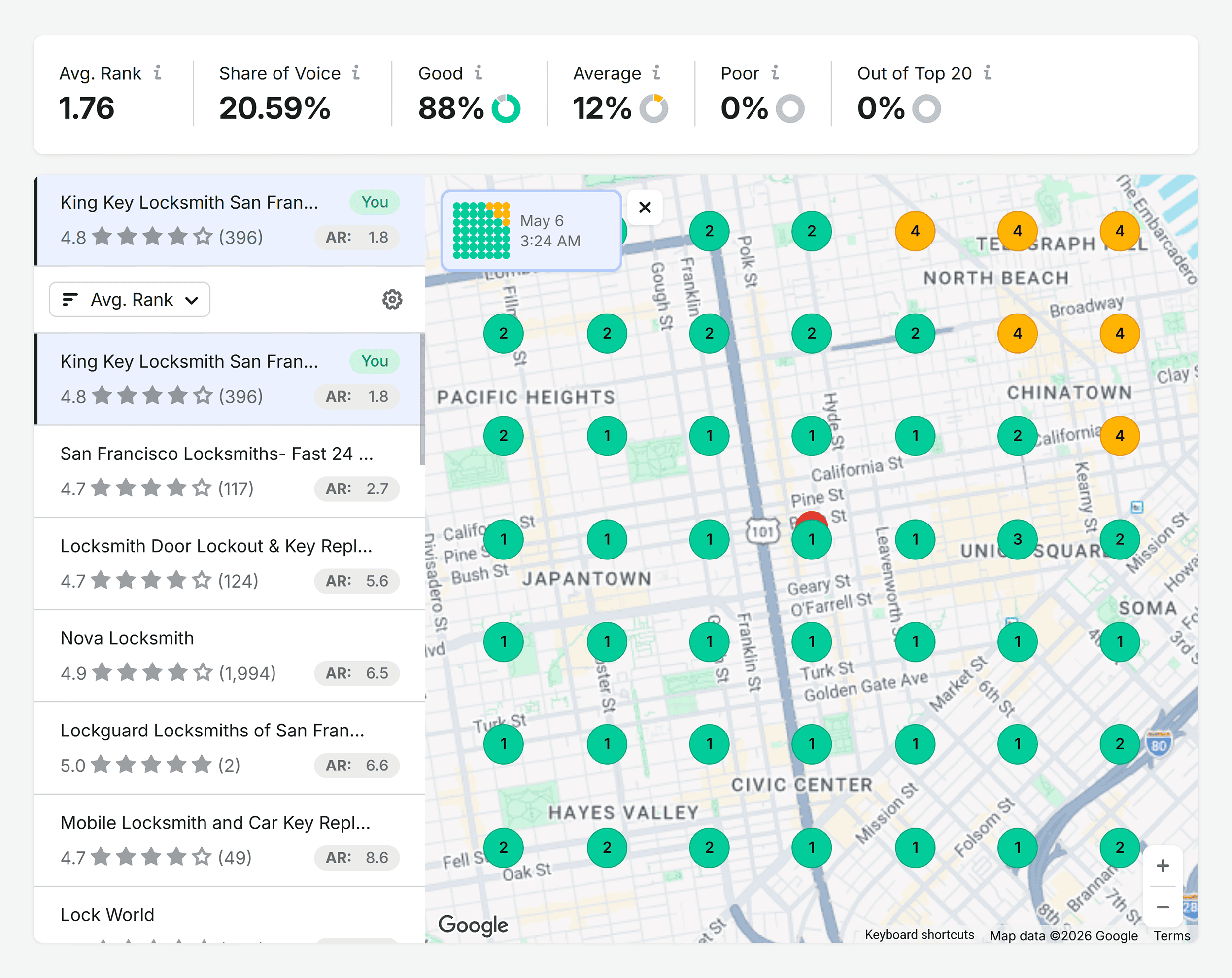Screen dimensions: 1232x978
Task: Click the rank 2 pin near Fell St
Action: [x=504, y=847]
